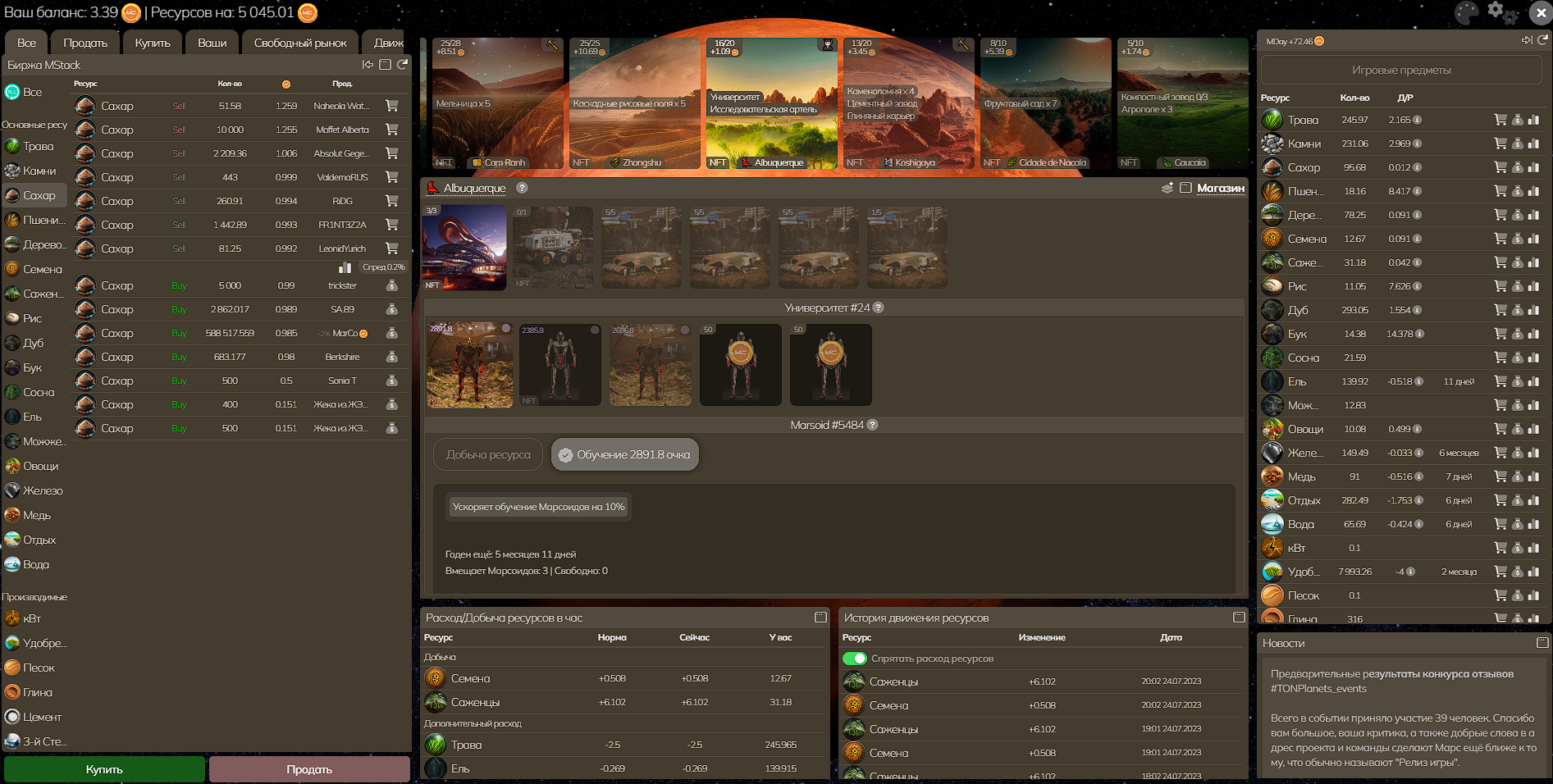Click the layers-plus icon next to Магазин
The image size is (1553, 784).
point(1167,188)
